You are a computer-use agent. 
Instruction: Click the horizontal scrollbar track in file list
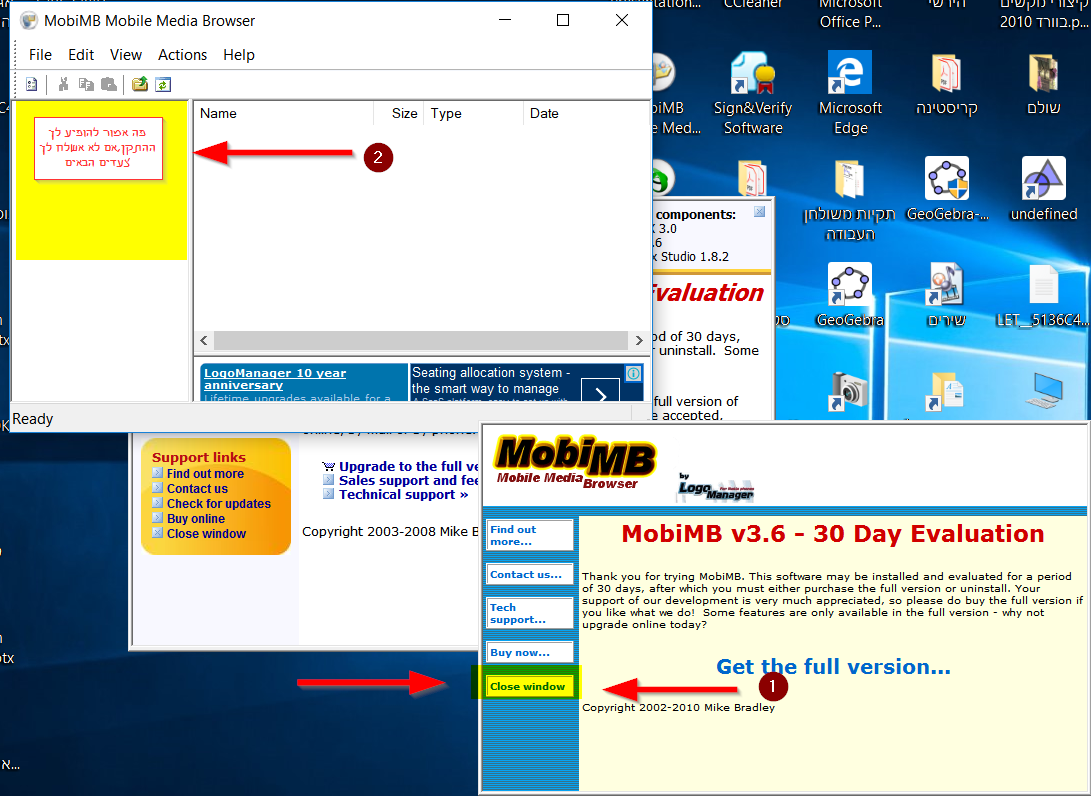421,340
